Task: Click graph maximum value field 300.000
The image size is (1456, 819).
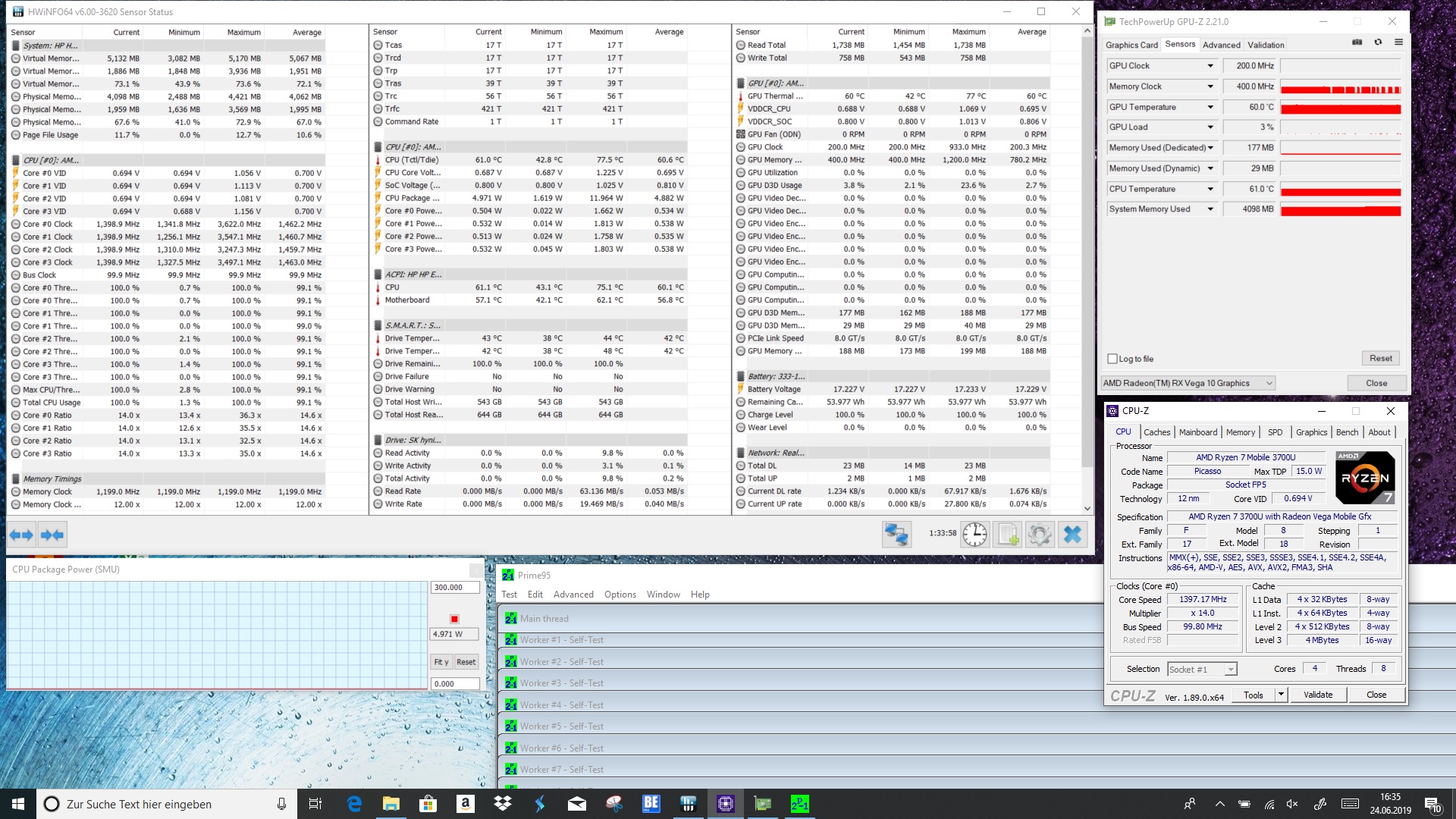Action: click(x=455, y=587)
